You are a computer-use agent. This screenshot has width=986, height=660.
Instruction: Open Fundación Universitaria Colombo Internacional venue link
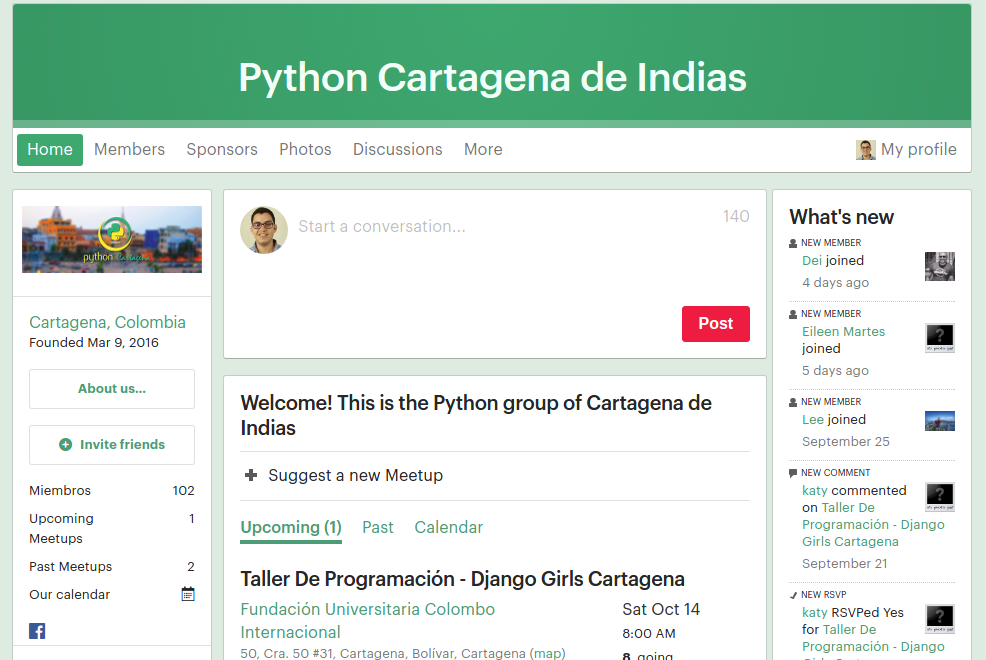[x=367, y=620]
